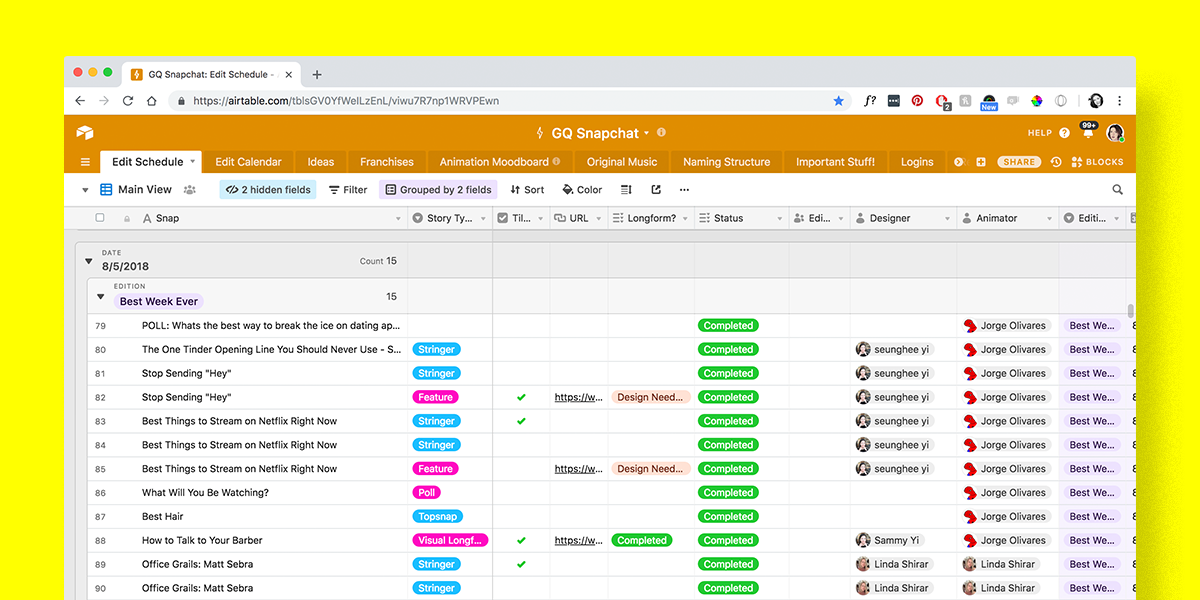Show base info next to GQ Snapchat
The width and height of the screenshot is (1200, 600).
click(x=661, y=133)
